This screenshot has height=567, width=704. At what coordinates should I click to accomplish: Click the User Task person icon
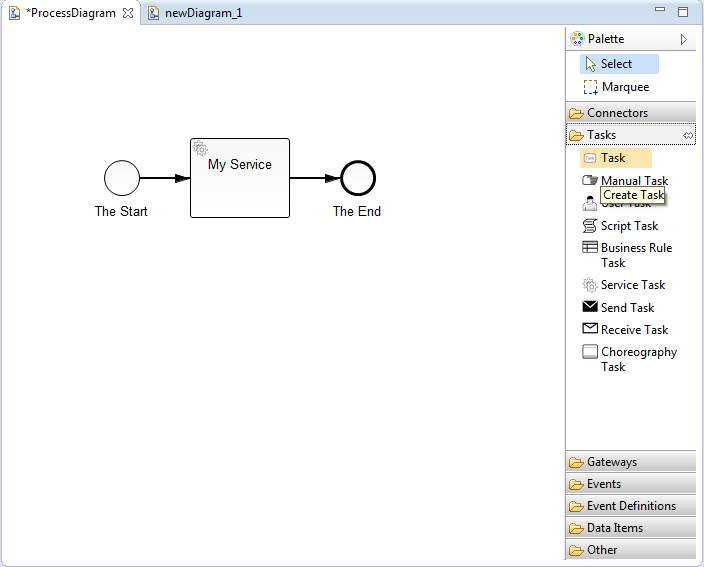click(590, 204)
